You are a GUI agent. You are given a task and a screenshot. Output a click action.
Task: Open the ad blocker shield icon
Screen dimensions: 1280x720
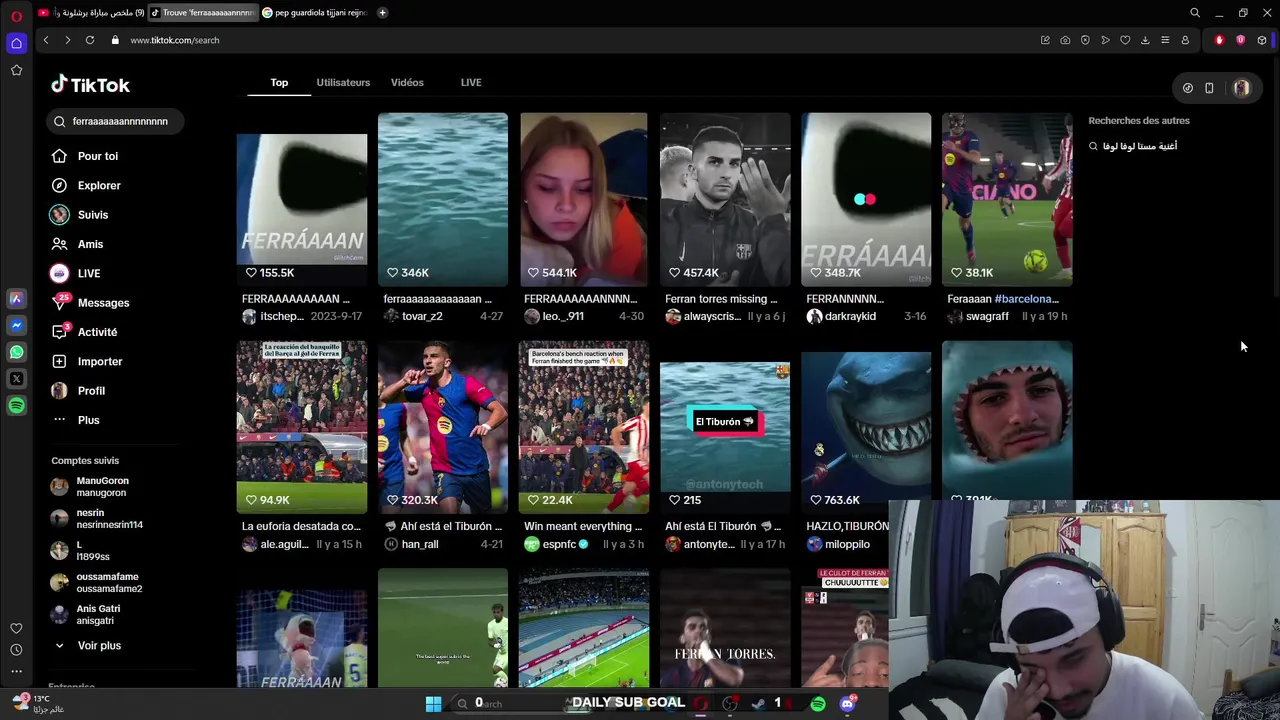coord(1085,40)
